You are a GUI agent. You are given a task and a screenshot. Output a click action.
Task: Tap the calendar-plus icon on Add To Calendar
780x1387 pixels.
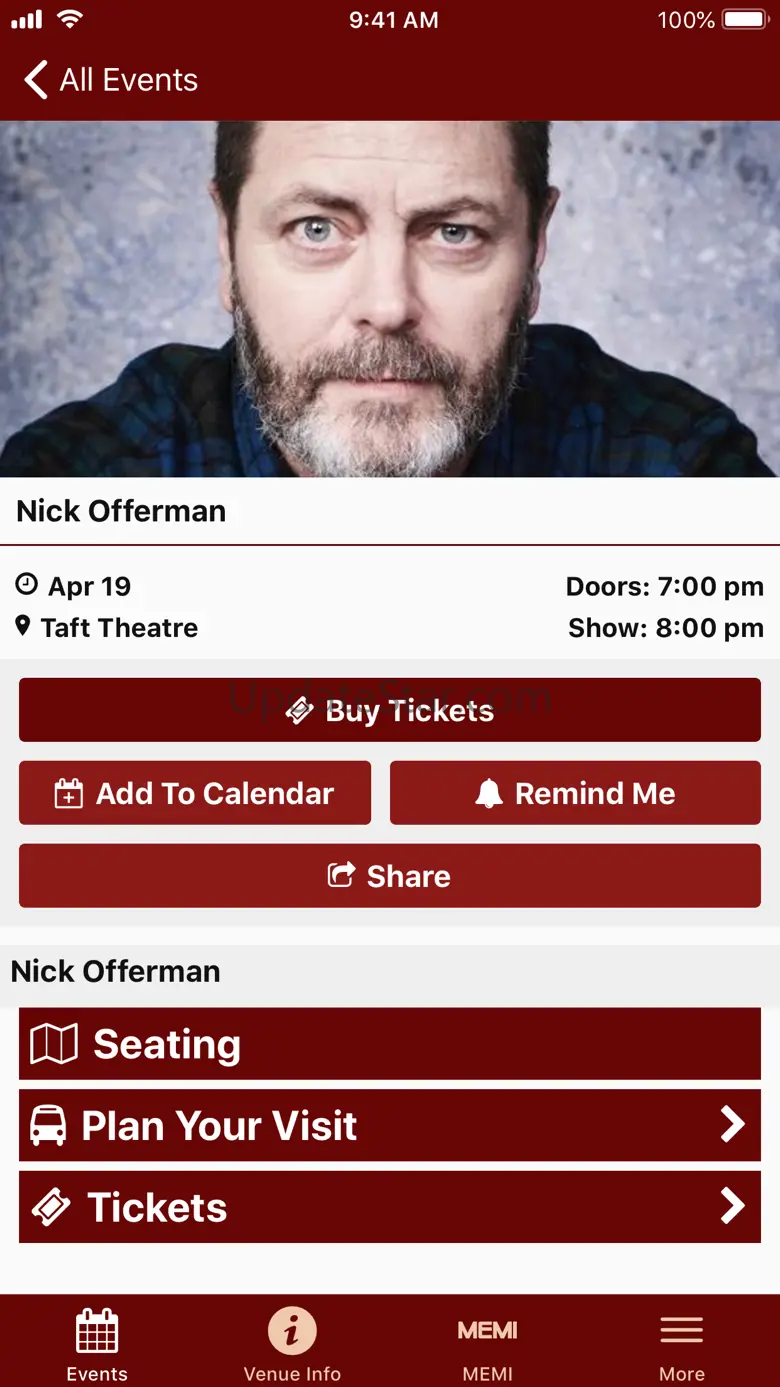[68, 794]
